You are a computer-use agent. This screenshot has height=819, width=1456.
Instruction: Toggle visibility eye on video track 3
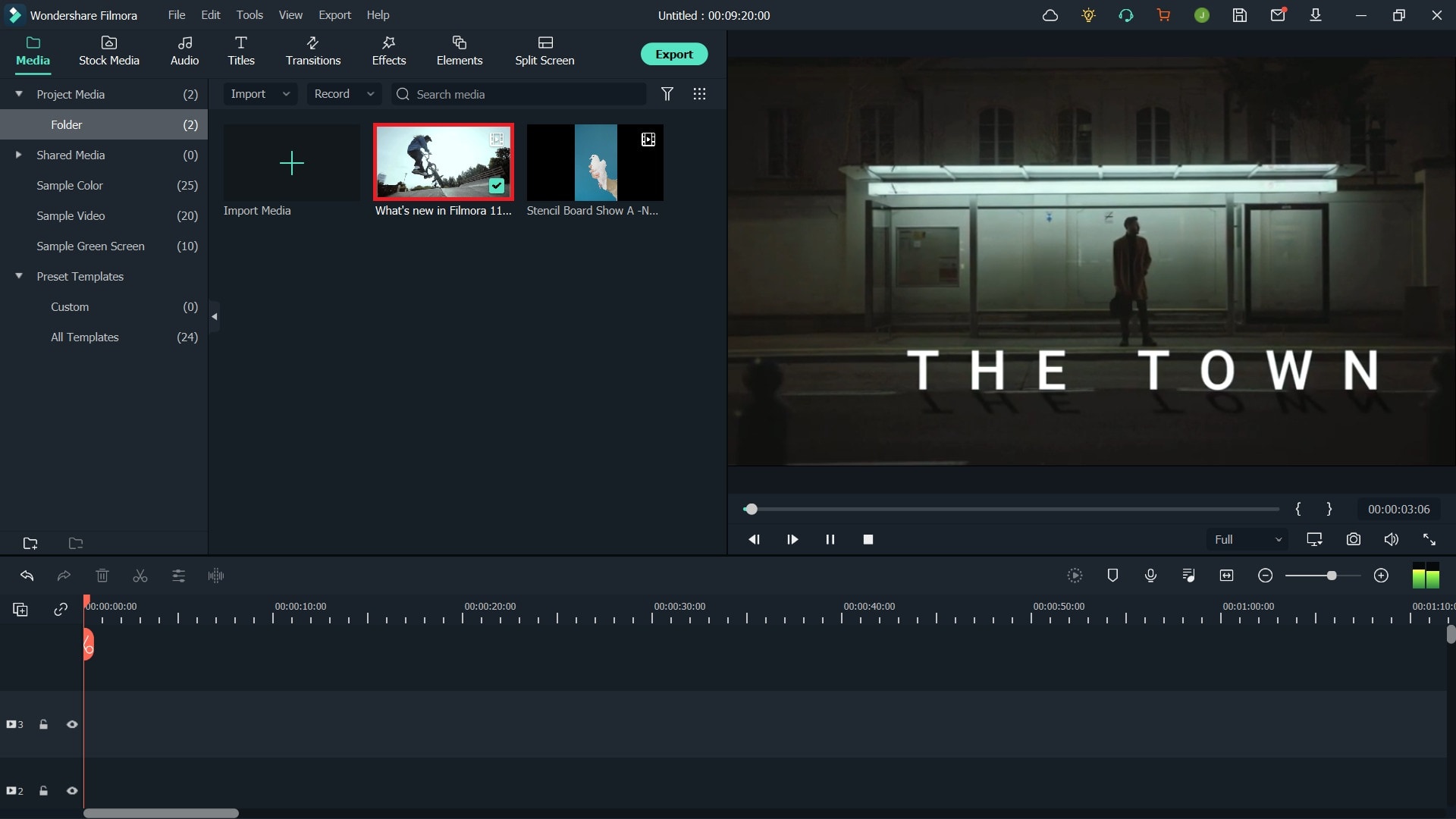click(72, 725)
